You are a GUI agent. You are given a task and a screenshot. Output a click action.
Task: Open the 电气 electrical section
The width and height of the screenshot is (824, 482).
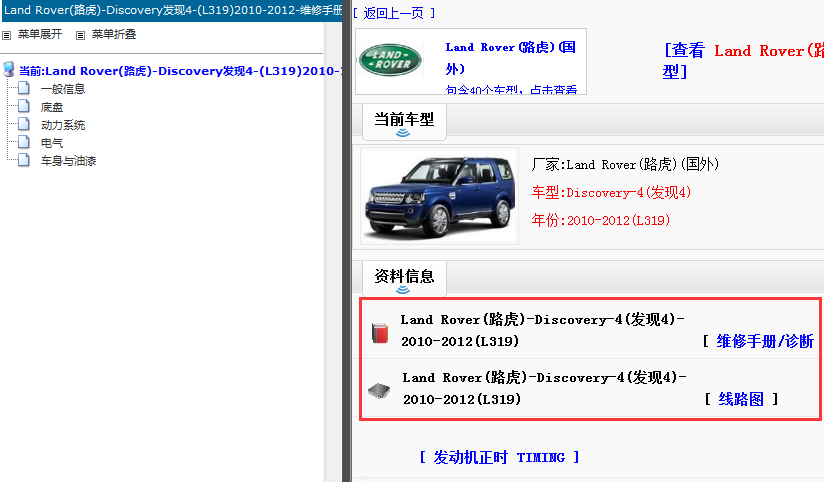click(x=52, y=143)
